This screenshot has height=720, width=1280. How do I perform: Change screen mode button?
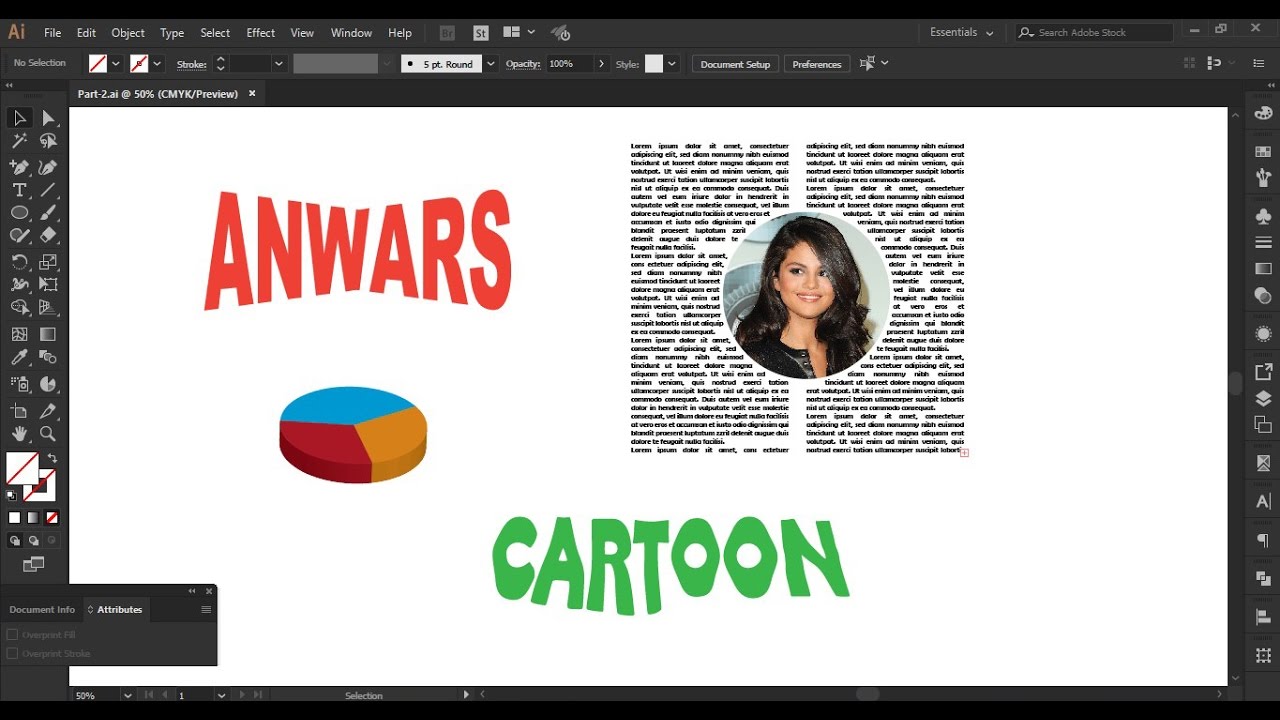(34, 565)
